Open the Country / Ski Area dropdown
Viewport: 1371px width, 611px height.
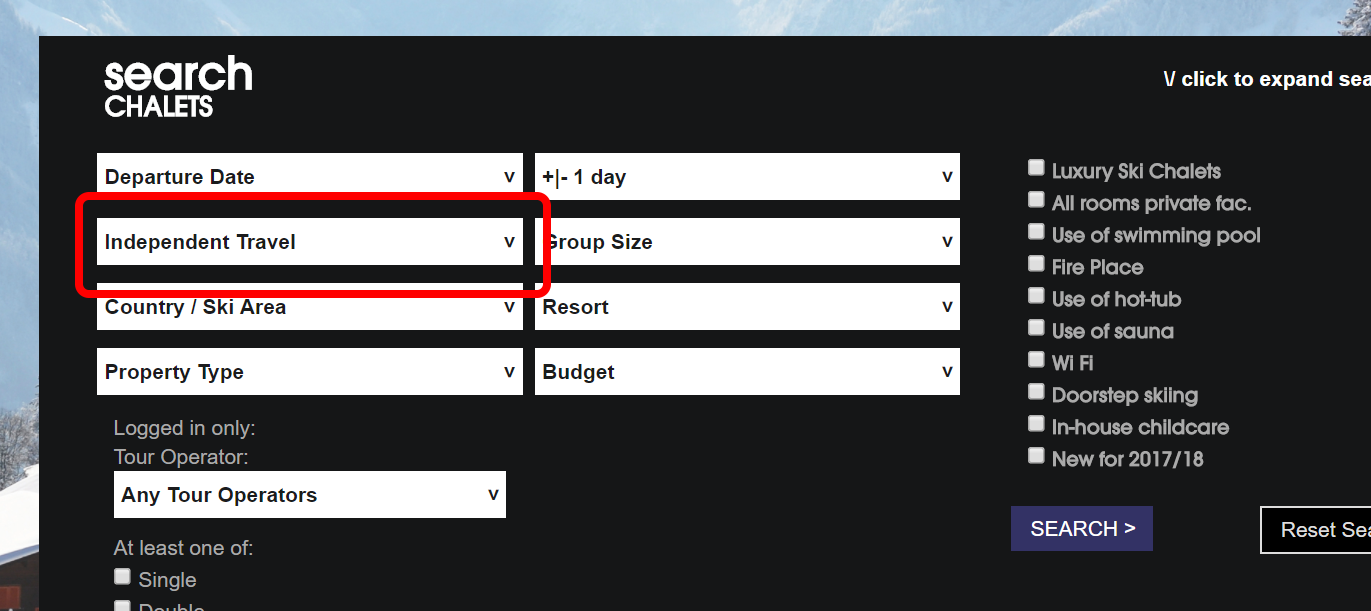click(309, 307)
